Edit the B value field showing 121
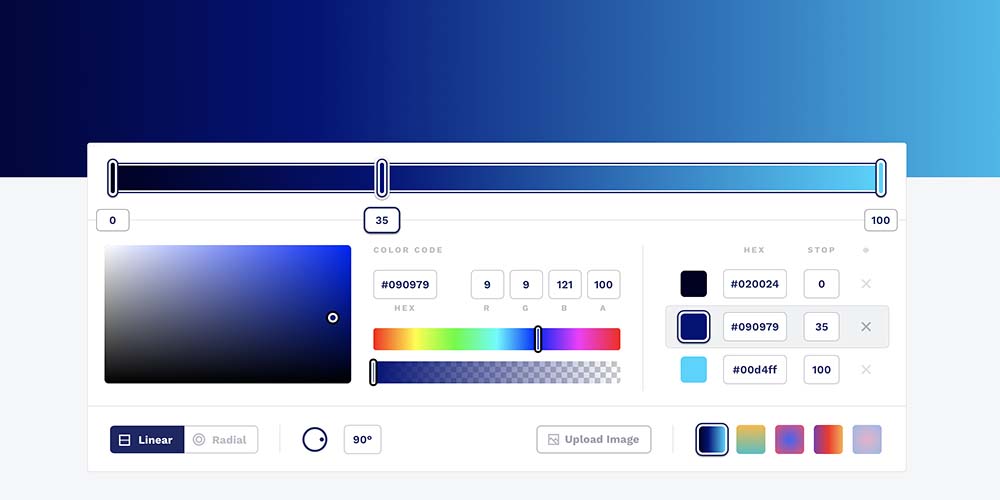Image resolution: width=1000 pixels, height=500 pixels. coord(565,284)
